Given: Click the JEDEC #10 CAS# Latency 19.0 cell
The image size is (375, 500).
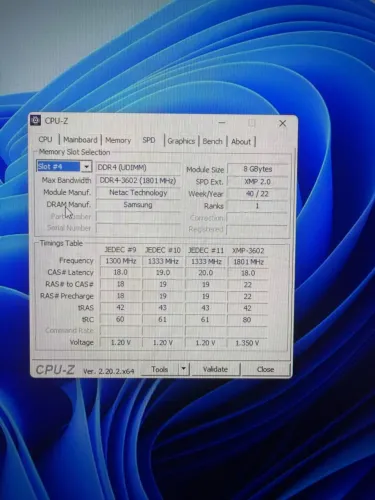Looking at the screenshot, I should click(163, 273).
